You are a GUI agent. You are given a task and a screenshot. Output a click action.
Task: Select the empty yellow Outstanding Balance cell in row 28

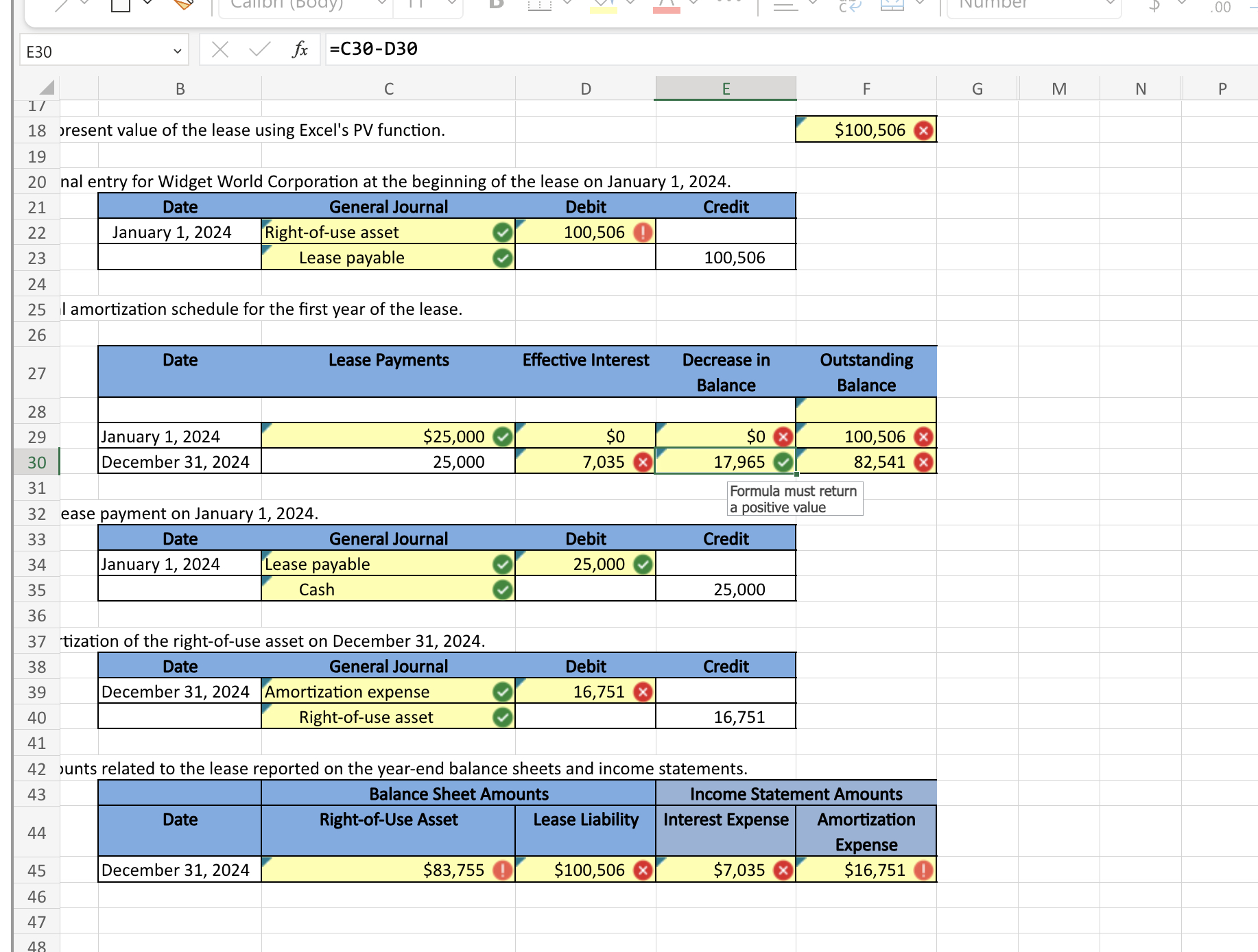[866, 410]
